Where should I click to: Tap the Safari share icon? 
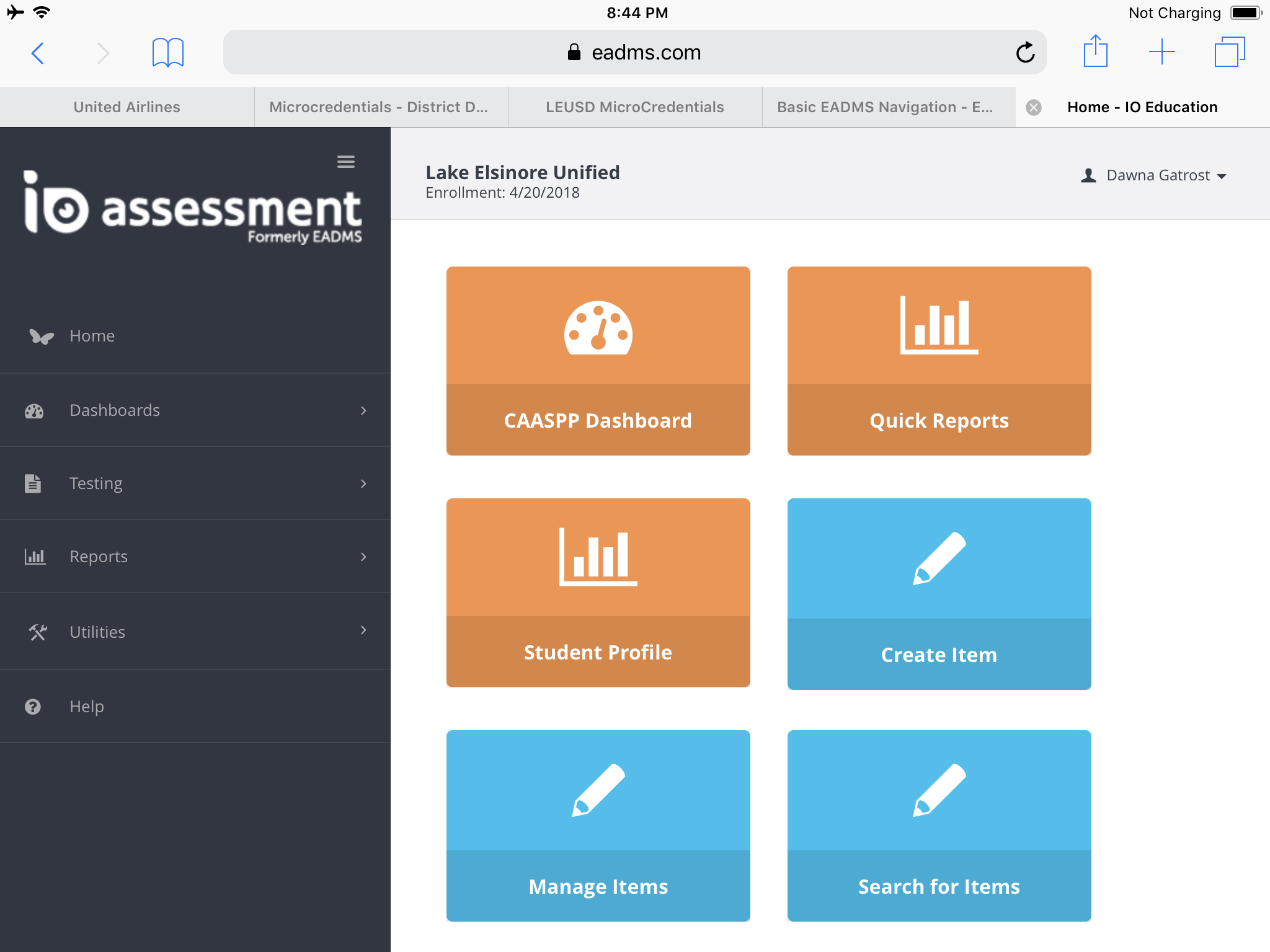click(1095, 51)
